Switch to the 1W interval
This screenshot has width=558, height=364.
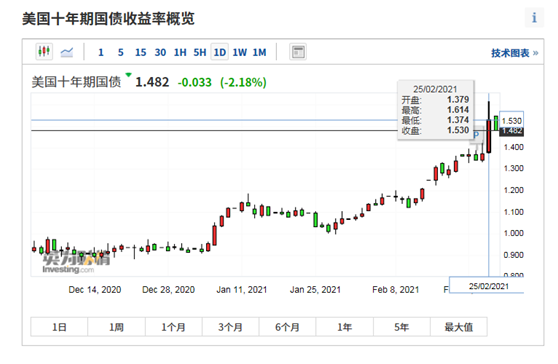(239, 53)
